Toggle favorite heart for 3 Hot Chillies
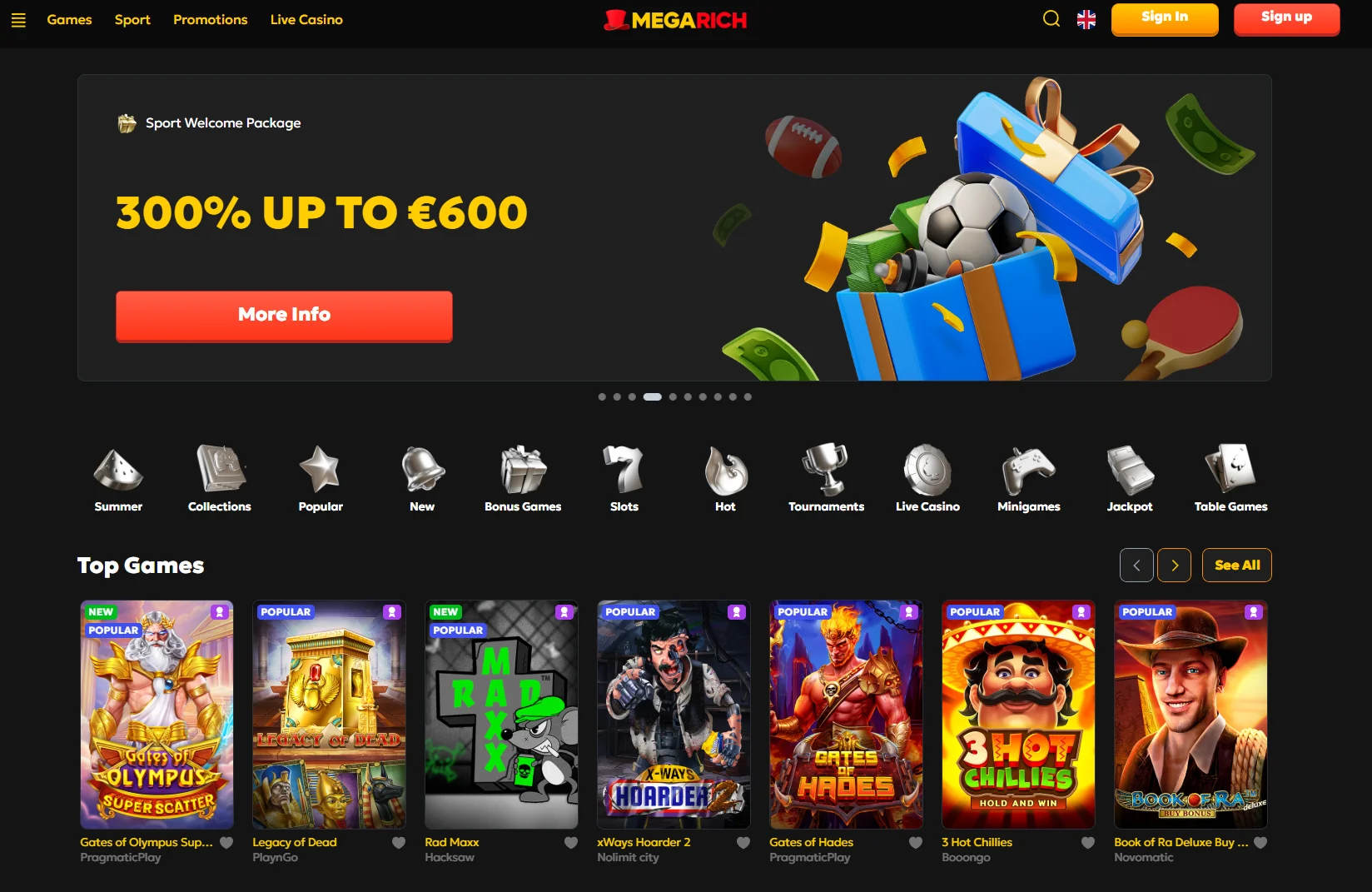Image resolution: width=1372 pixels, height=892 pixels. (x=1088, y=843)
